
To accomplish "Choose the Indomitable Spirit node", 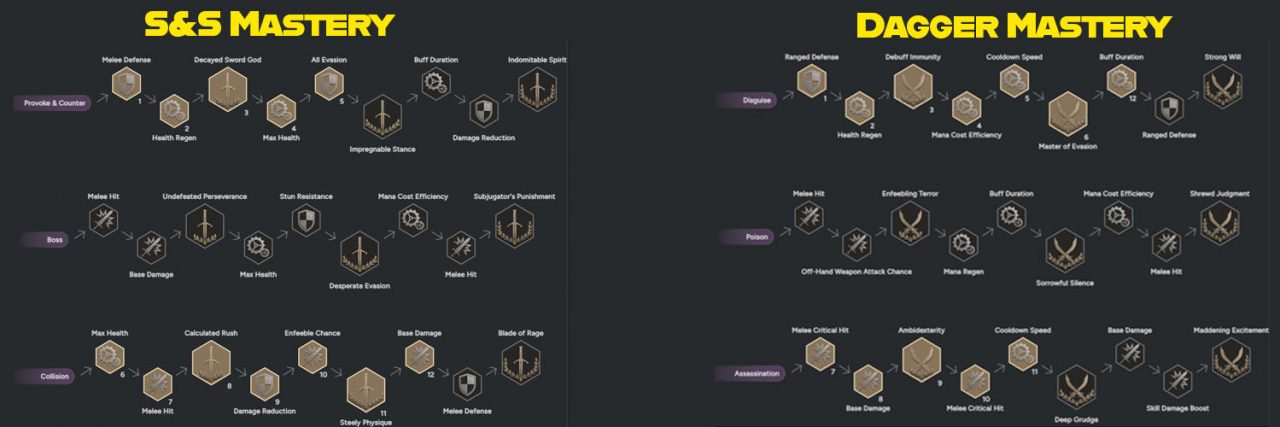I will point(536,89).
